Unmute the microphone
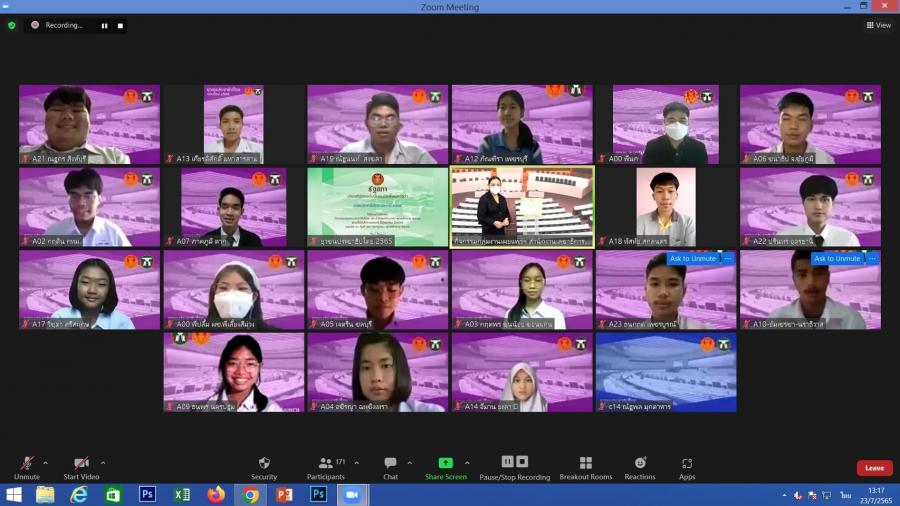The width and height of the screenshot is (900, 506). [27, 467]
